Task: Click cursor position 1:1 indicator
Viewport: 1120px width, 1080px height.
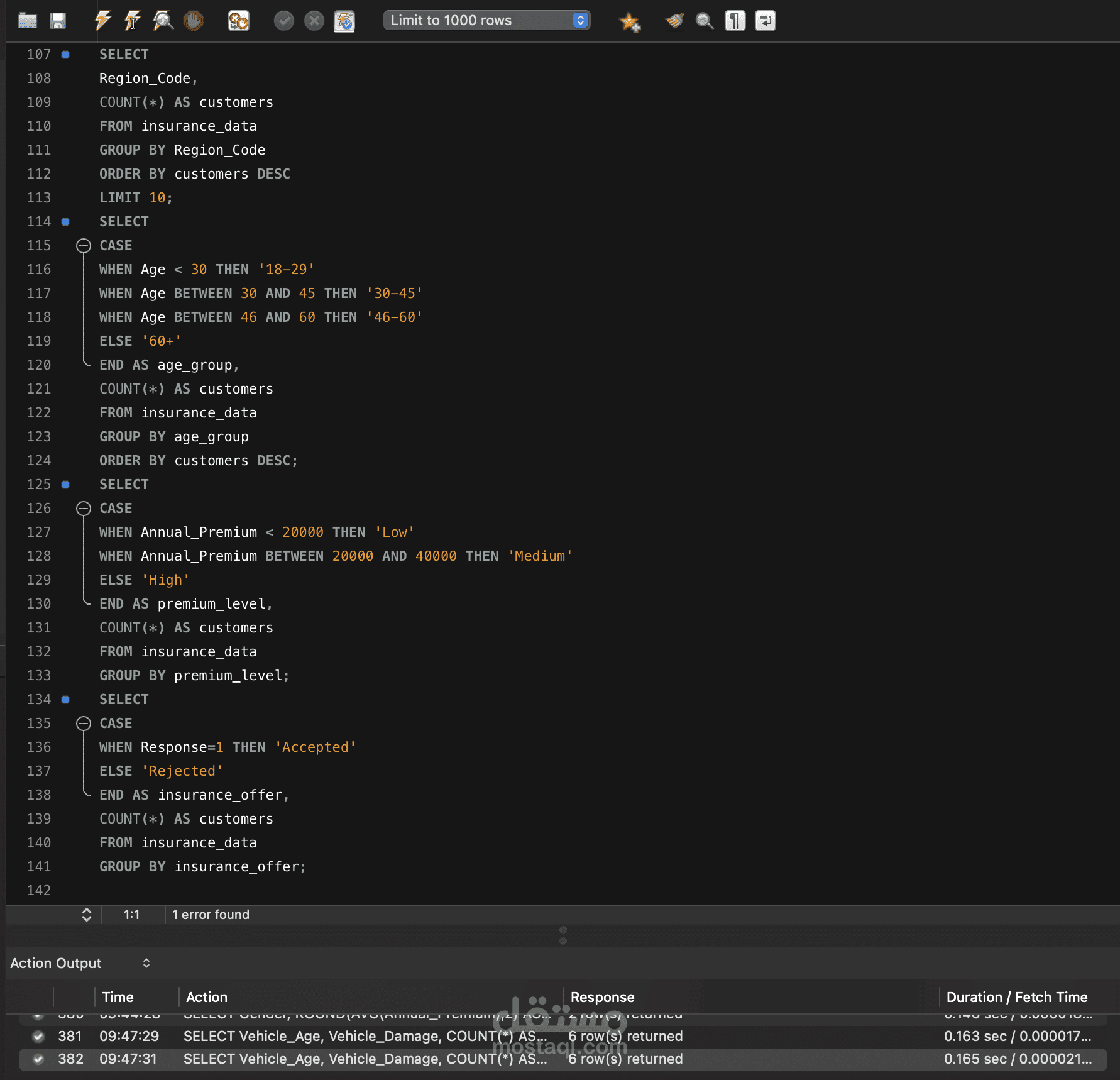Action: tap(131, 915)
